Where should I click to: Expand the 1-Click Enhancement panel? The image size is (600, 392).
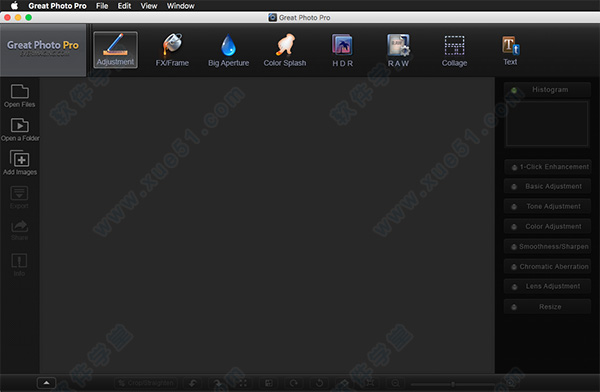tap(548, 167)
